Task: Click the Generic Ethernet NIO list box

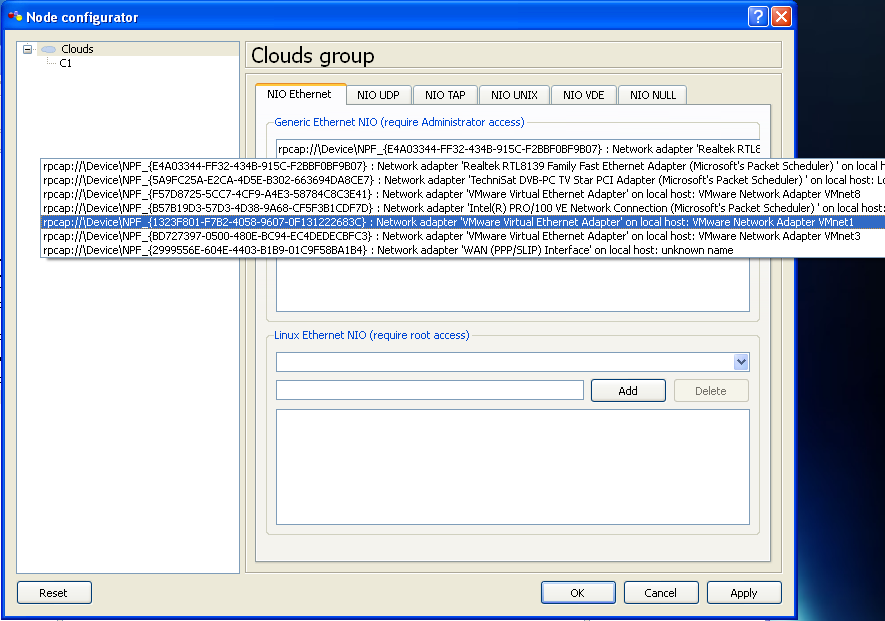Action: 512,285
